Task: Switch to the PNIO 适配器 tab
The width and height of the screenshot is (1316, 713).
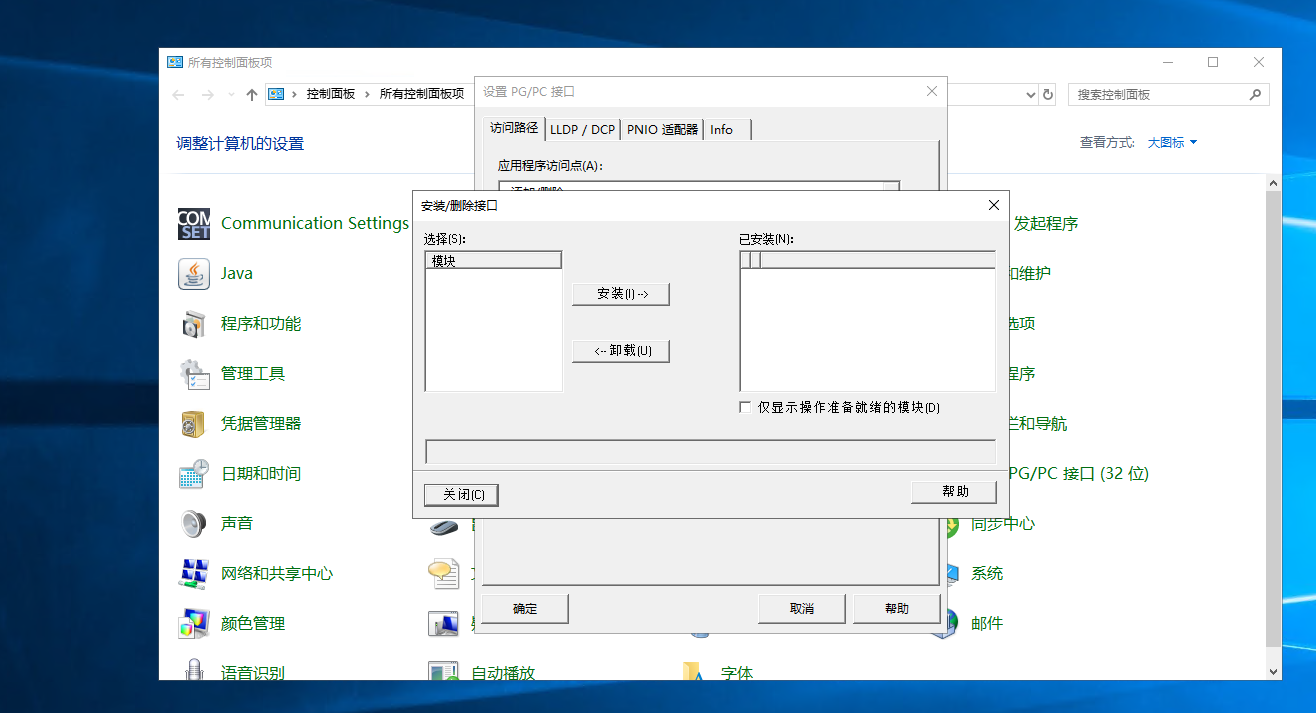Action: (662, 130)
